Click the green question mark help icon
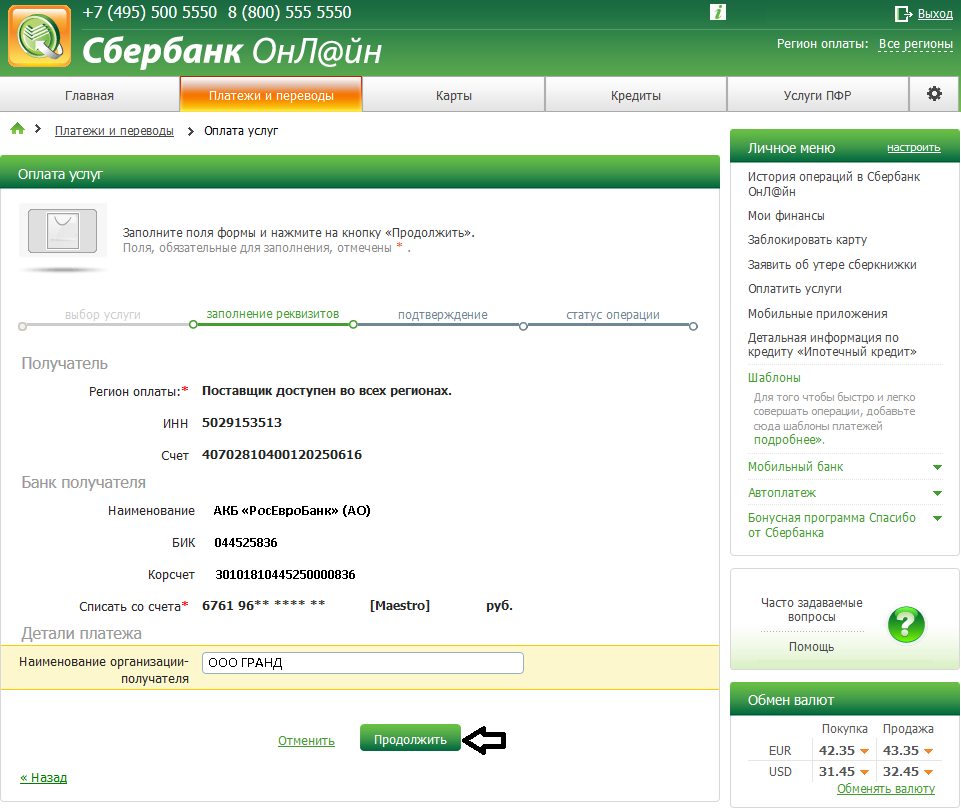The image size is (961, 809). (x=906, y=625)
